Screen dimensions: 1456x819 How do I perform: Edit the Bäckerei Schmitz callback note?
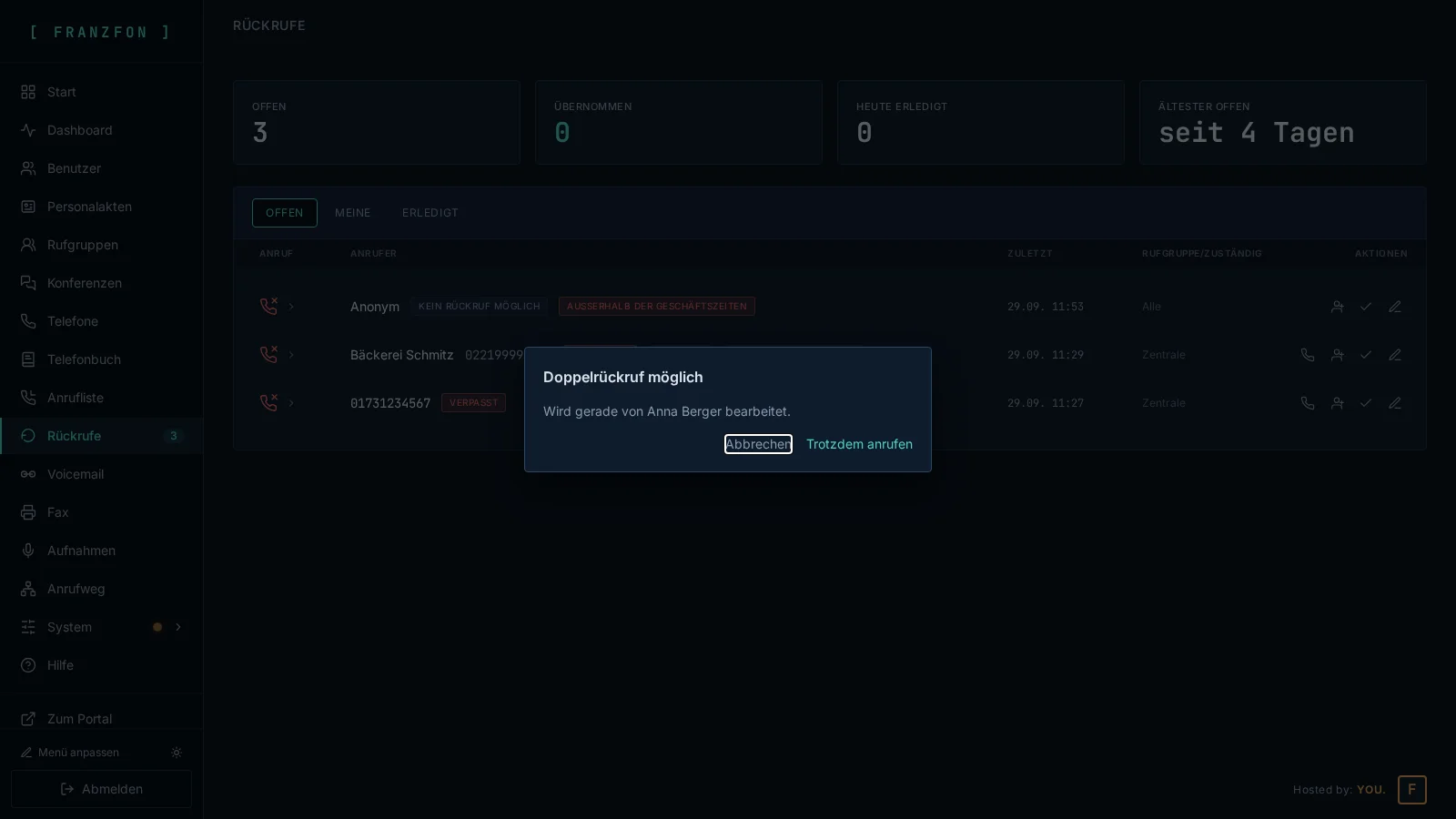click(1395, 355)
